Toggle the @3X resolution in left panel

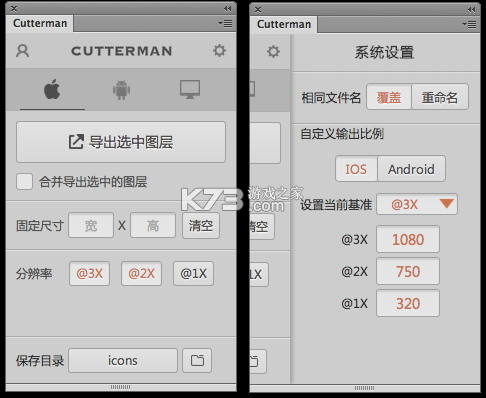(x=89, y=274)
